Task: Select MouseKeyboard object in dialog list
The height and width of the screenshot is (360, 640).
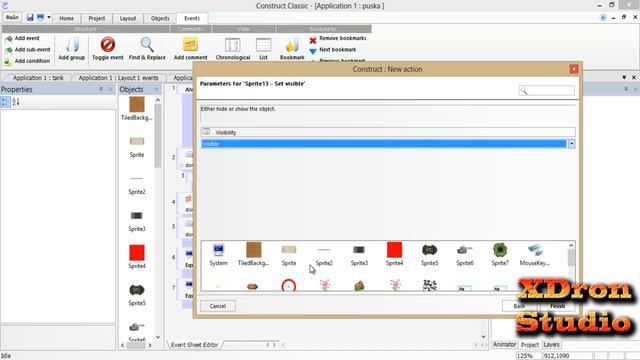Action: point(535,255)
